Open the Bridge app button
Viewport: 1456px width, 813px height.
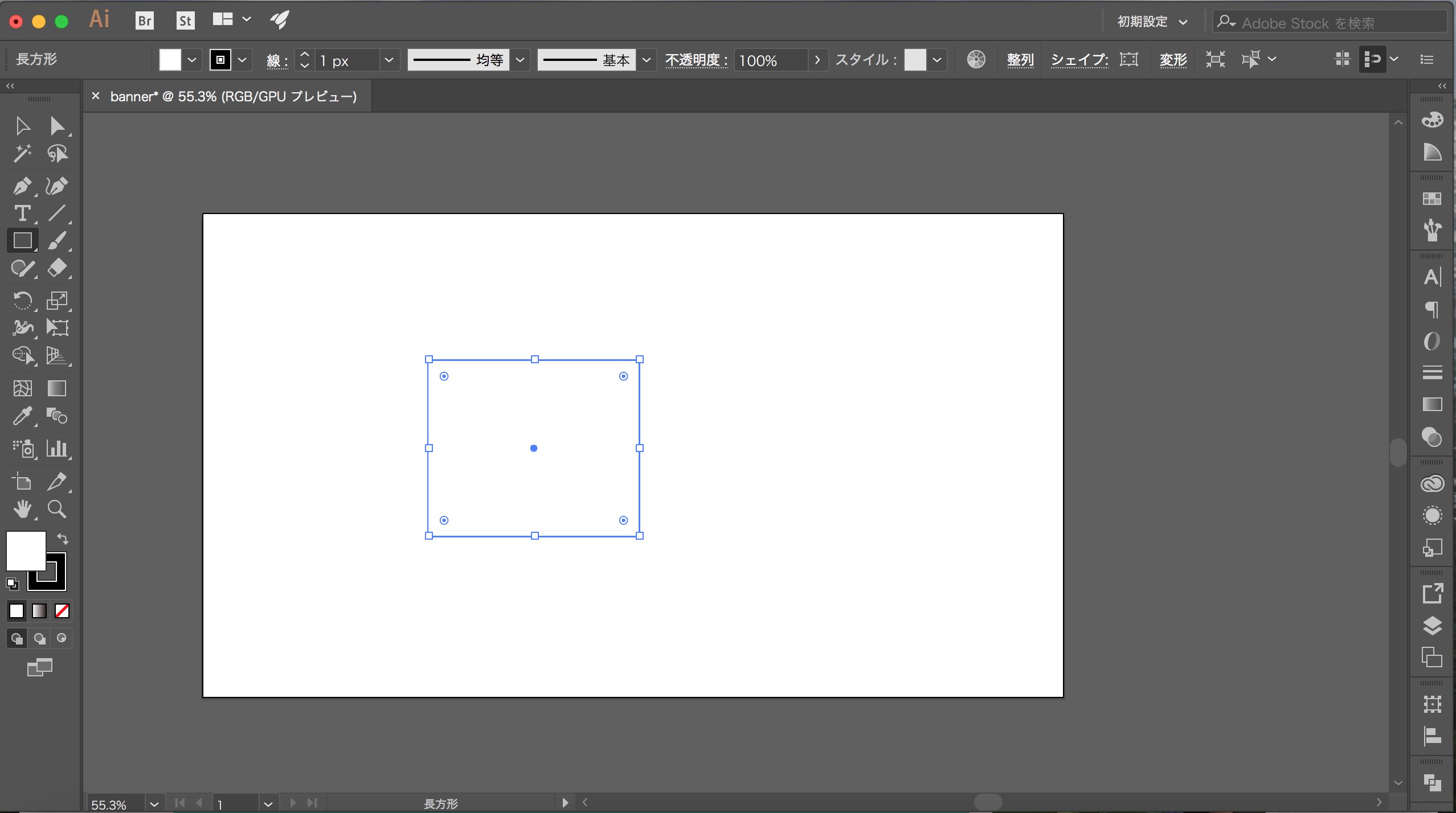click(145, 21)
